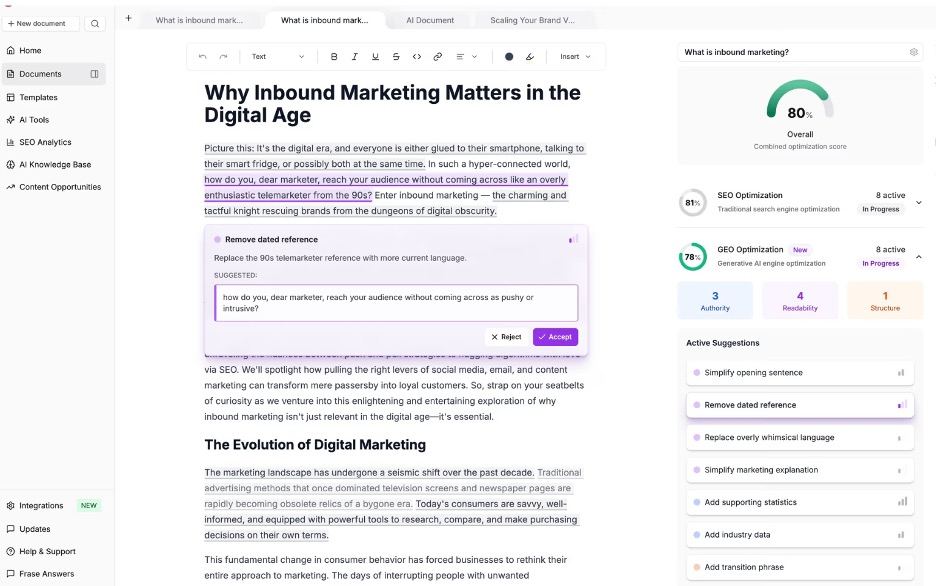Accept the suggested rewrite
This screenshot has height=586, width=936.
555,337
